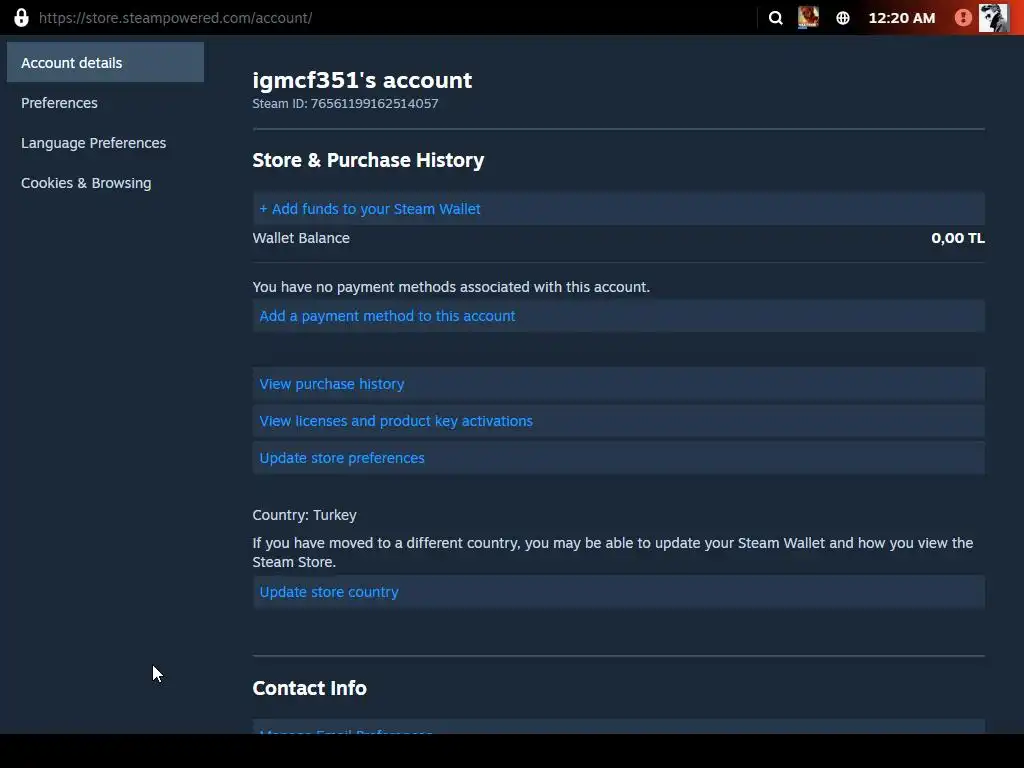Screen dimensions: 1024x768
Task: Open Cookies & Browsing settings
Action: [x=86, y=184]
